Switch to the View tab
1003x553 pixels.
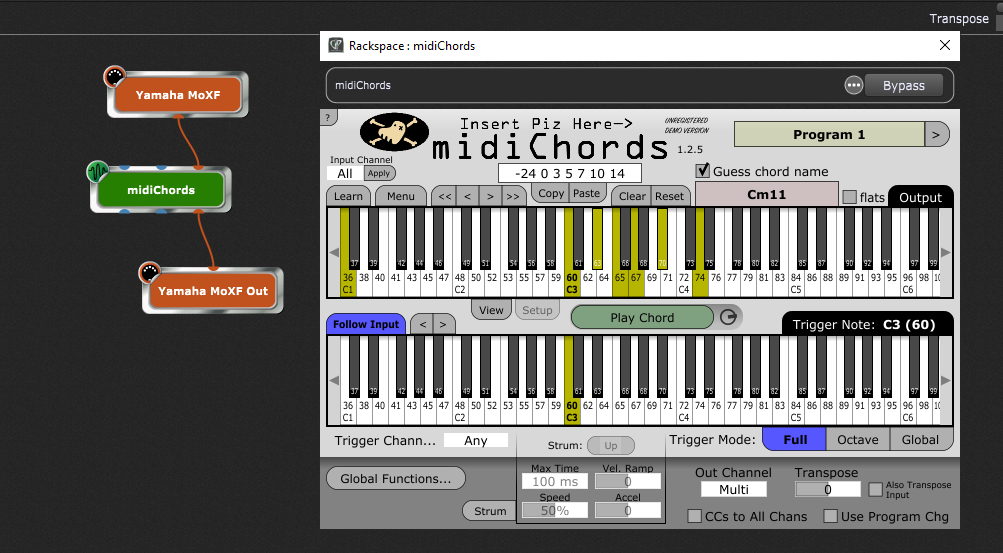[491, 310]
